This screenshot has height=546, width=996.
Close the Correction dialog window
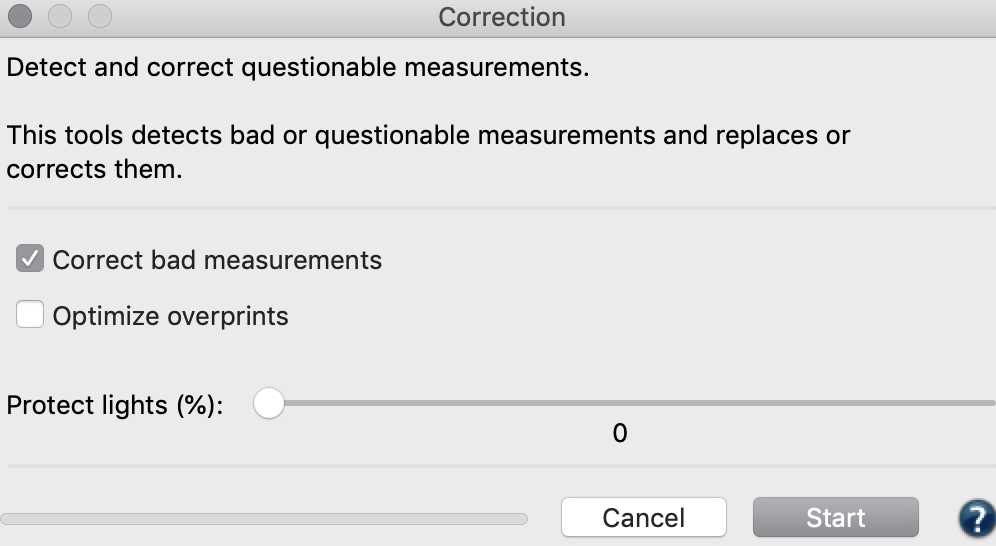(x=21, y=17)
